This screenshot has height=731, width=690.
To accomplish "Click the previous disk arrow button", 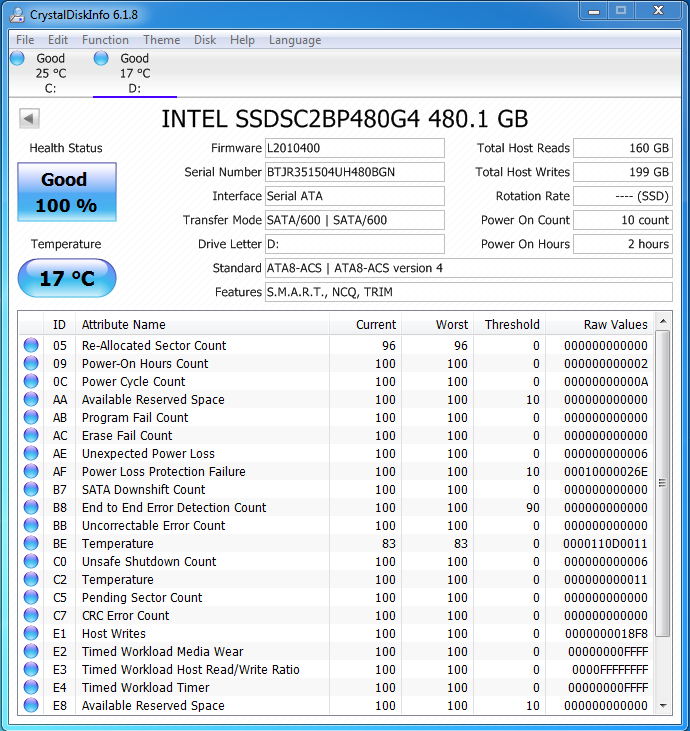I will click(29, 119).
